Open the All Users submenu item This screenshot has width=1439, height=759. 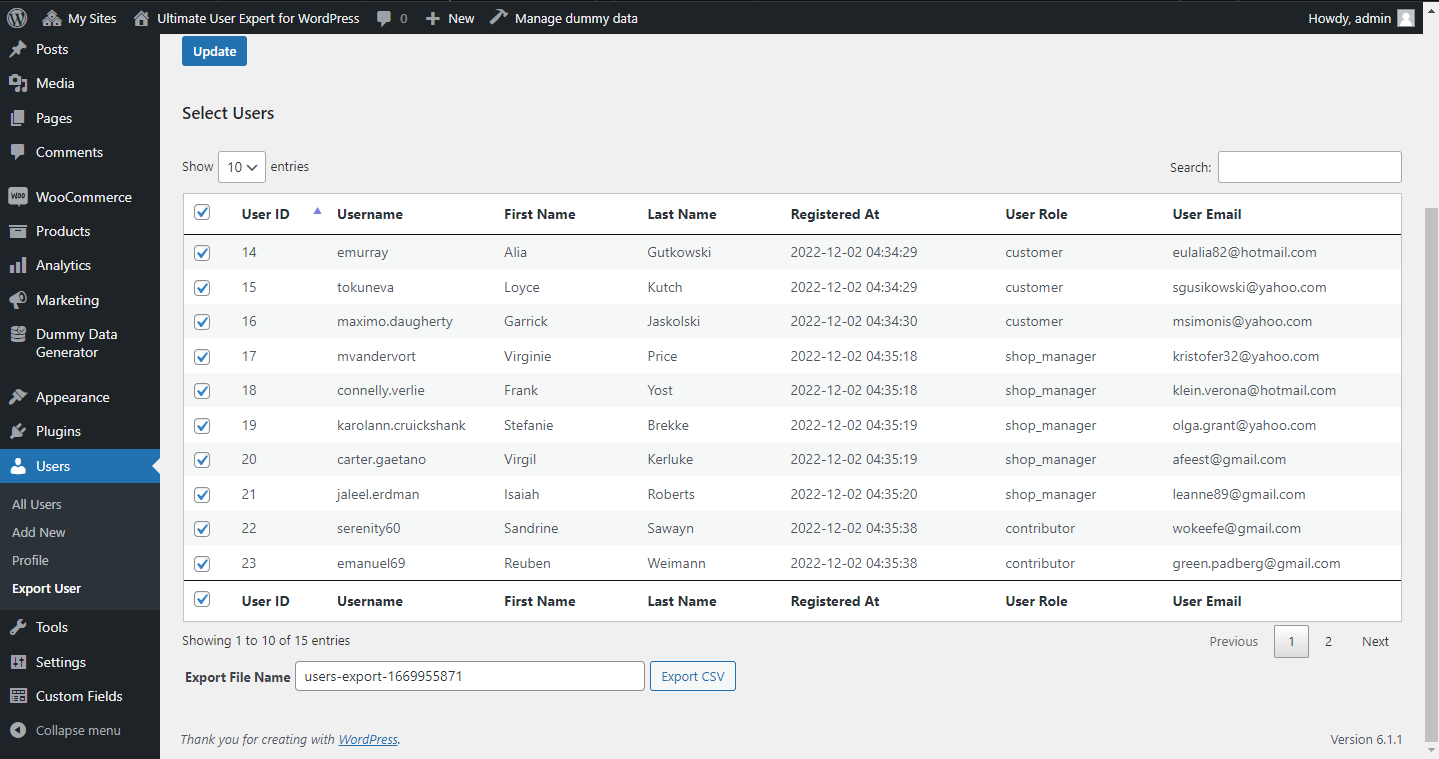coord(37,504)
